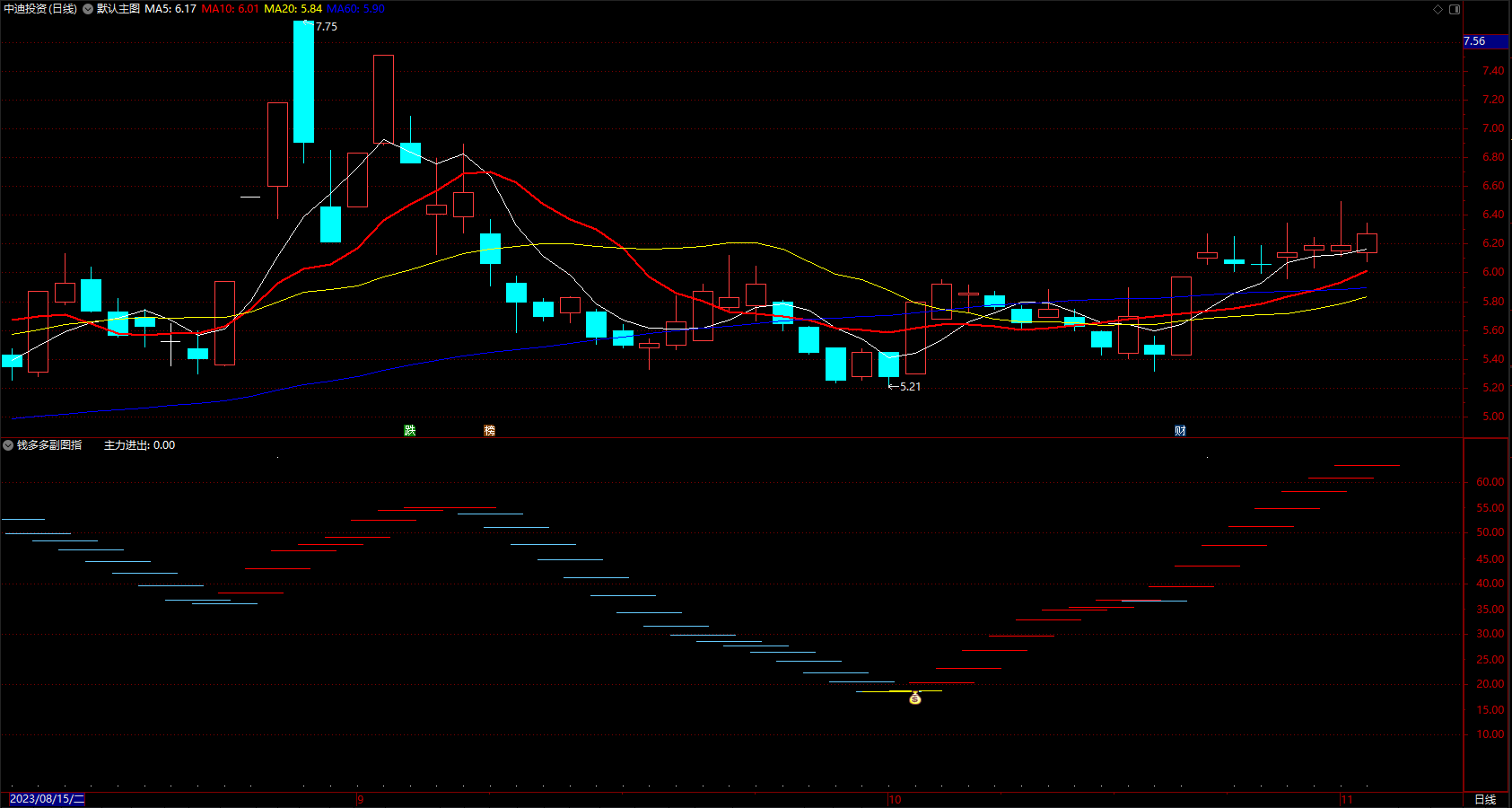Open the 默认主图 indicator dropdown arrow

click(x=88, y=9)
